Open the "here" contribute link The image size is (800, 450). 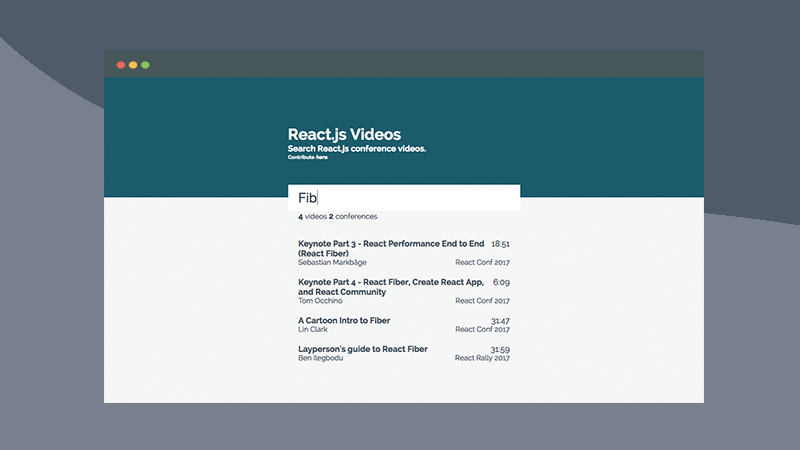click(321, 157)
